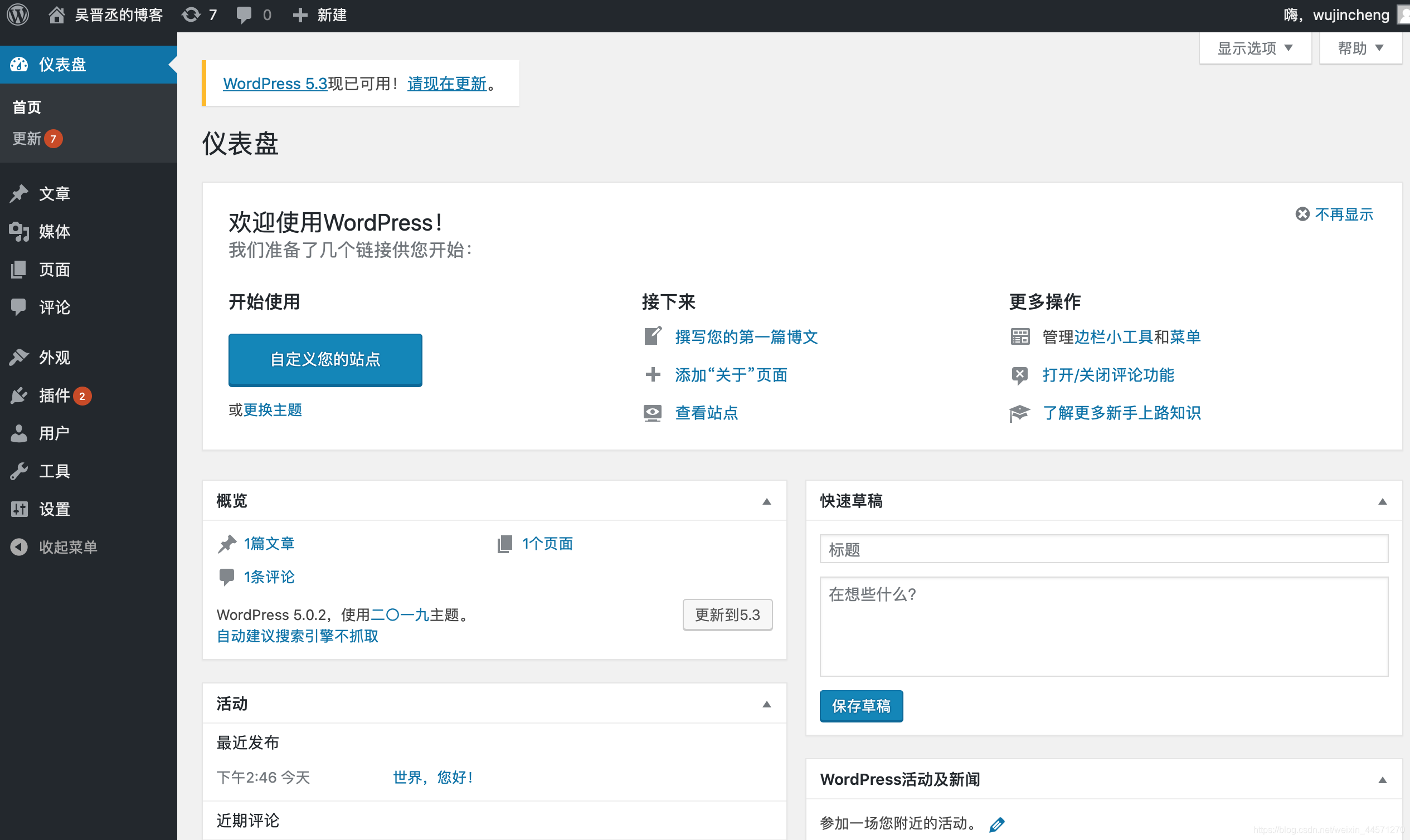This screenshot has width=1410, height=840.
Task: Click the 文章 pushpin icon in sidebar
Action: 20,194
